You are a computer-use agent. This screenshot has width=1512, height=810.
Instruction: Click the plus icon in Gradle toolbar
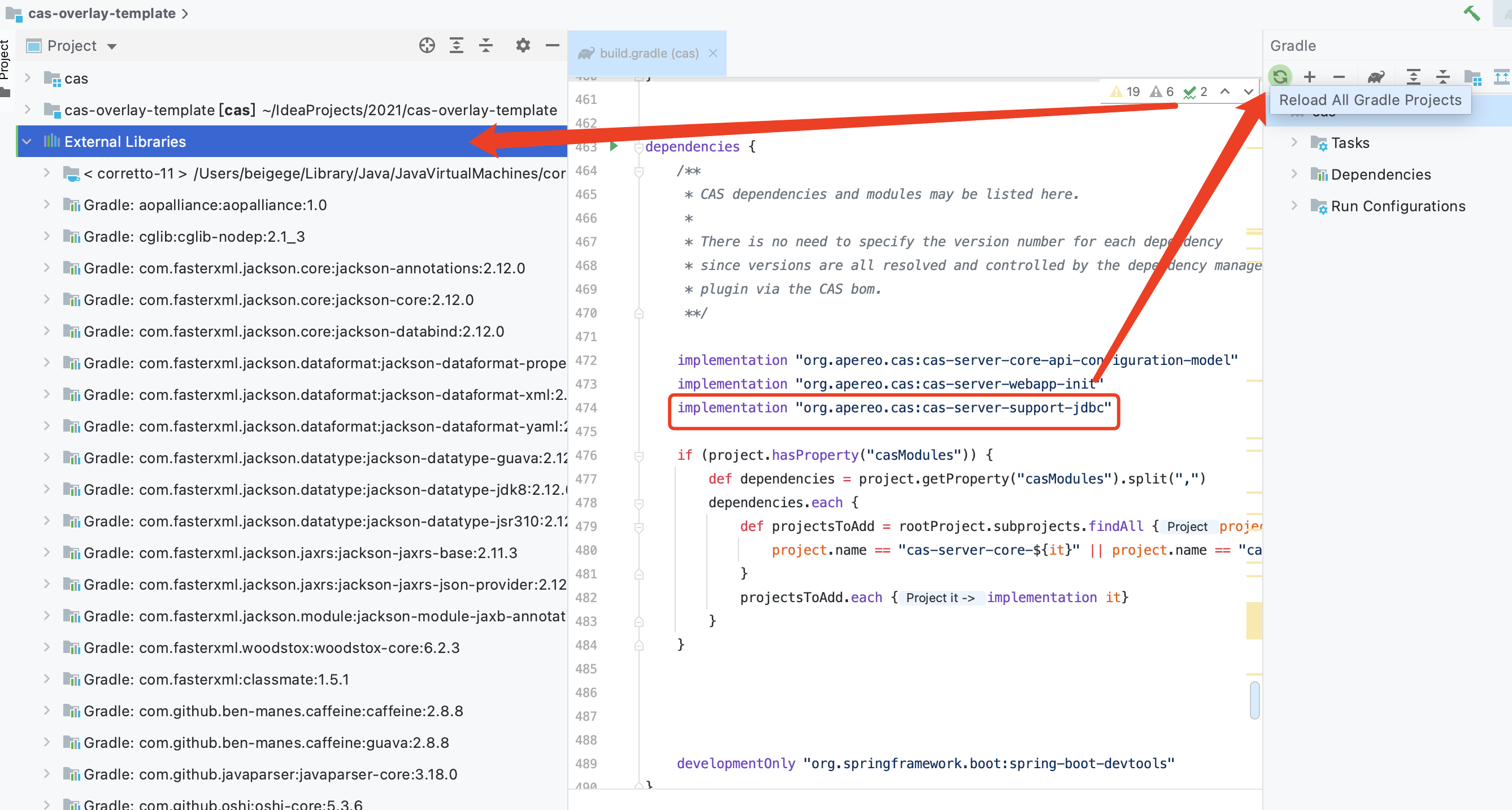tap(1310, 76)
